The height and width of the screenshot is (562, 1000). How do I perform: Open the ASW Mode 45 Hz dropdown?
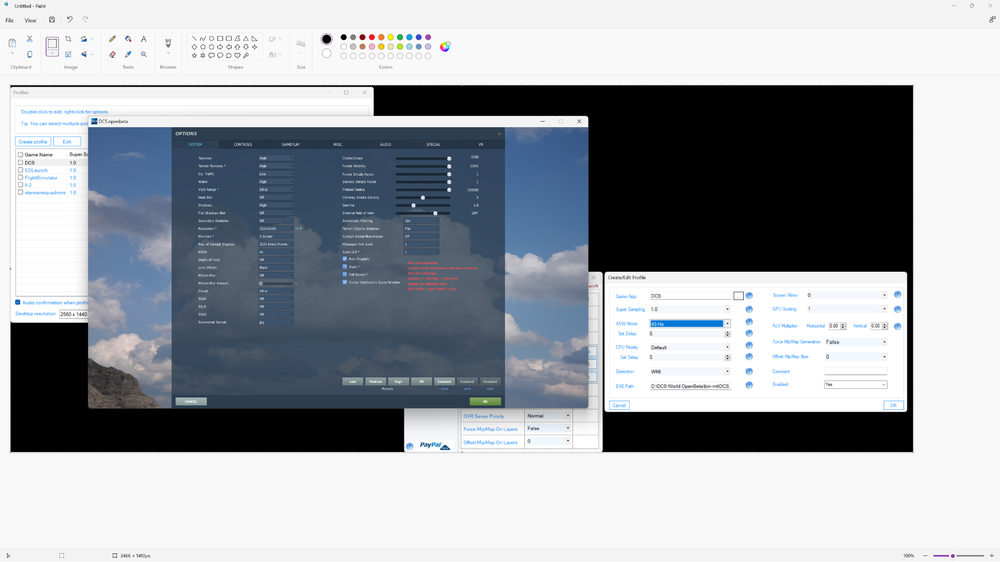[x=690, y=324]
